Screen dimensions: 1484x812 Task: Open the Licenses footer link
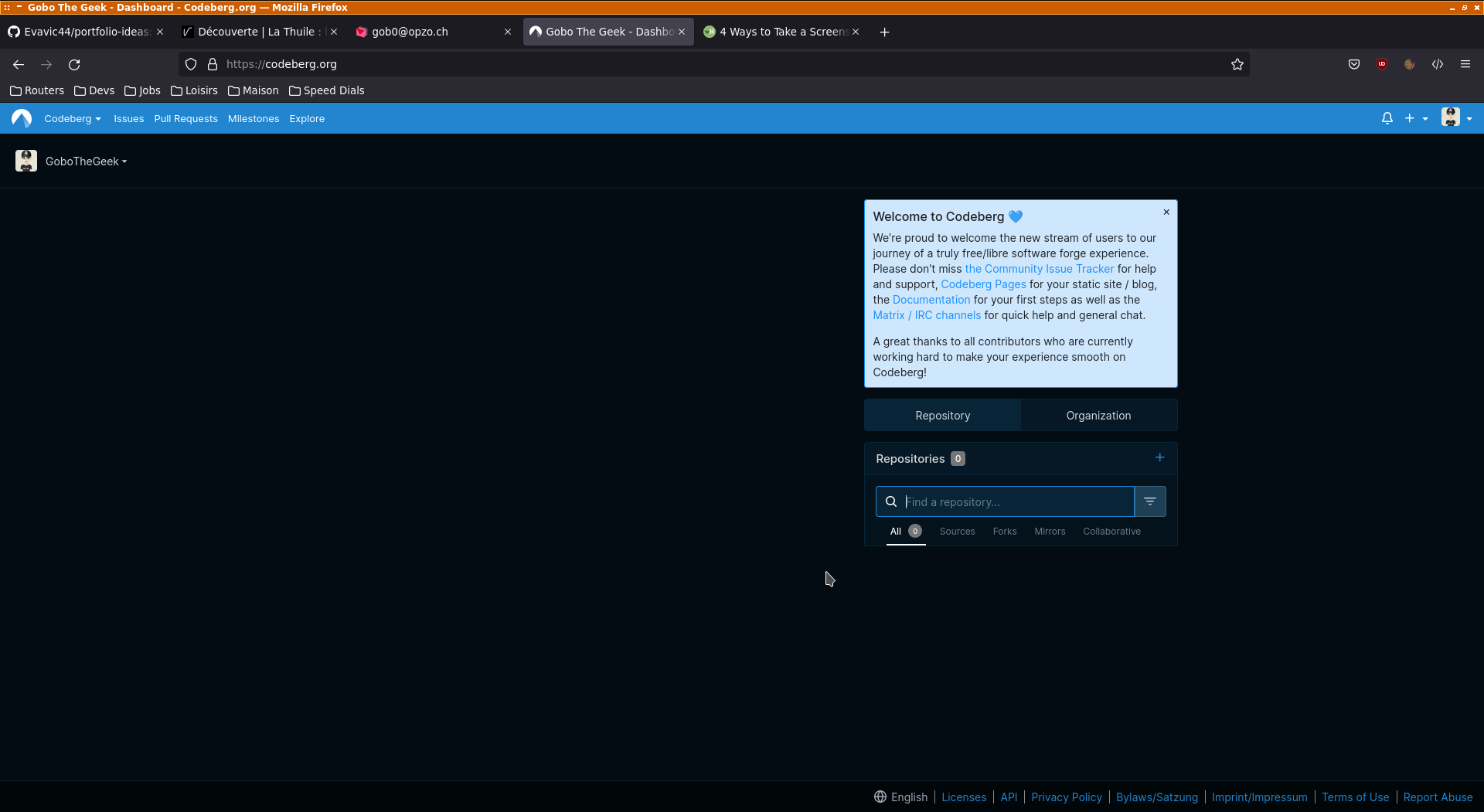tap(964, 797)
